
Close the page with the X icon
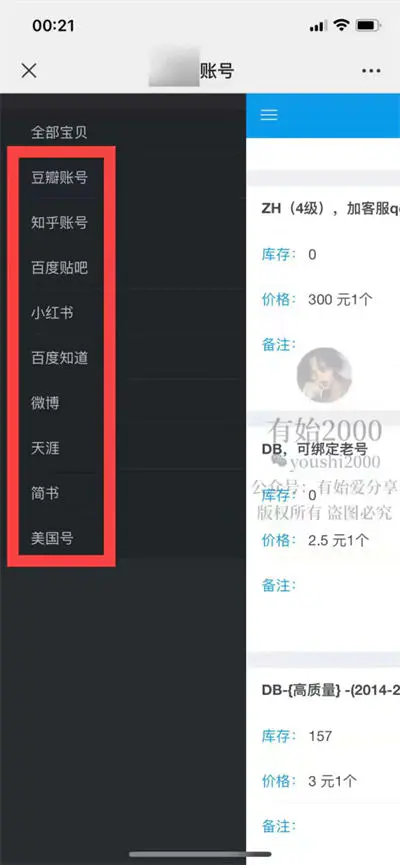(x=29, y=71)
